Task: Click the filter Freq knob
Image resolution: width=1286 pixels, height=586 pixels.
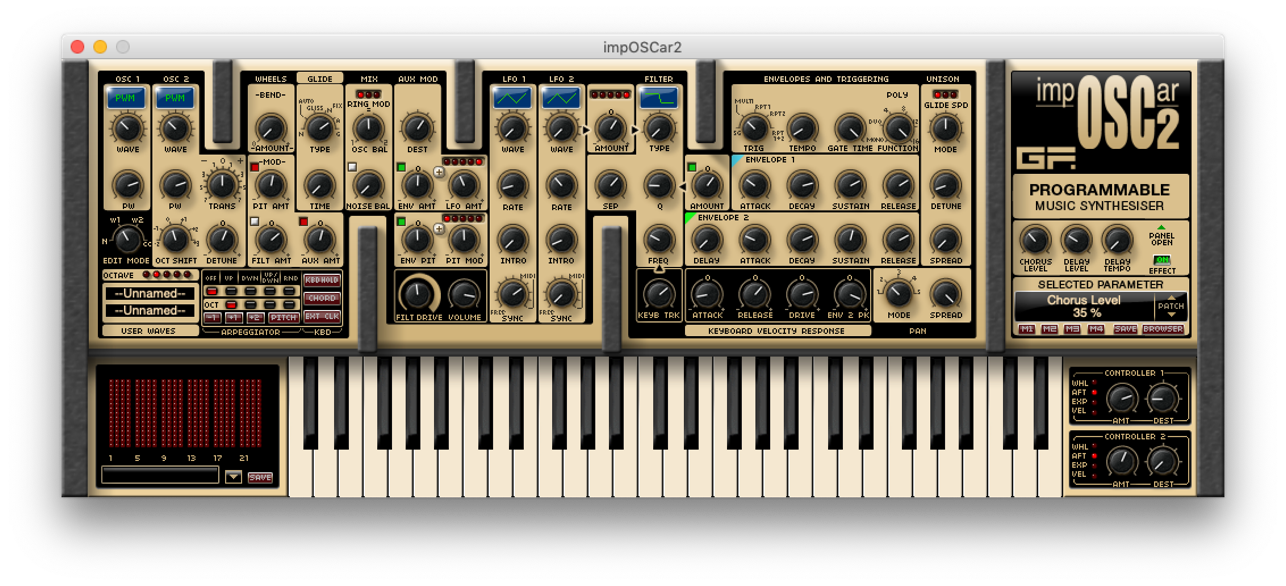Action: pyautogui.click(x=658, y=239)
